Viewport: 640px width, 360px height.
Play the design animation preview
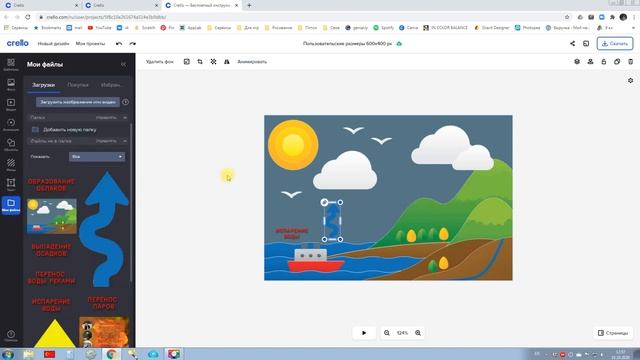pyautogui.click(x=364, y=333)
